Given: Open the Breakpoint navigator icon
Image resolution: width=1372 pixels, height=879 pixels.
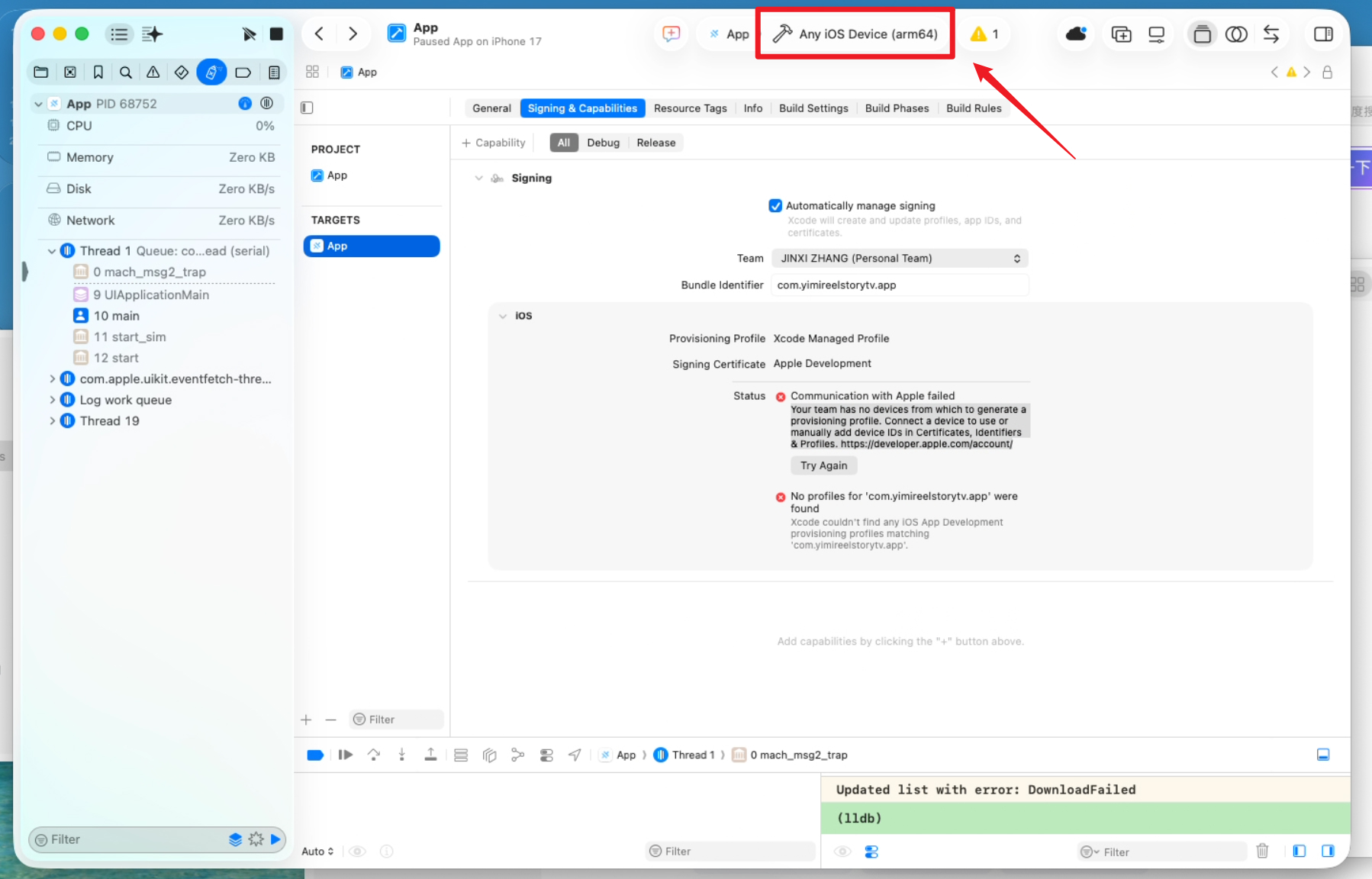Looking at the screenshot, I should [x=243, y=72].
